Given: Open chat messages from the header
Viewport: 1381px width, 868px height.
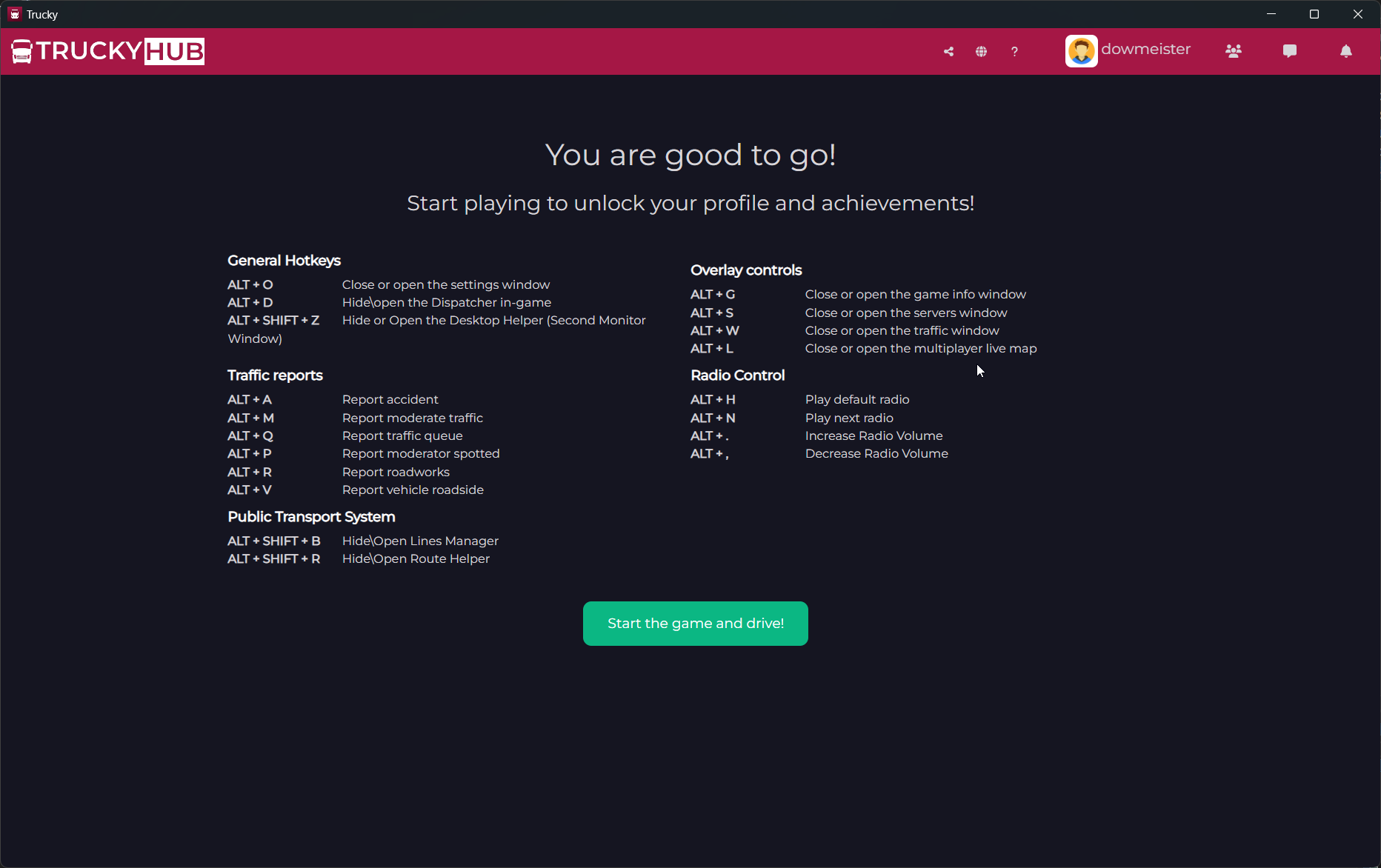Looking at the screenshot, I should (x=1289, y=51).
